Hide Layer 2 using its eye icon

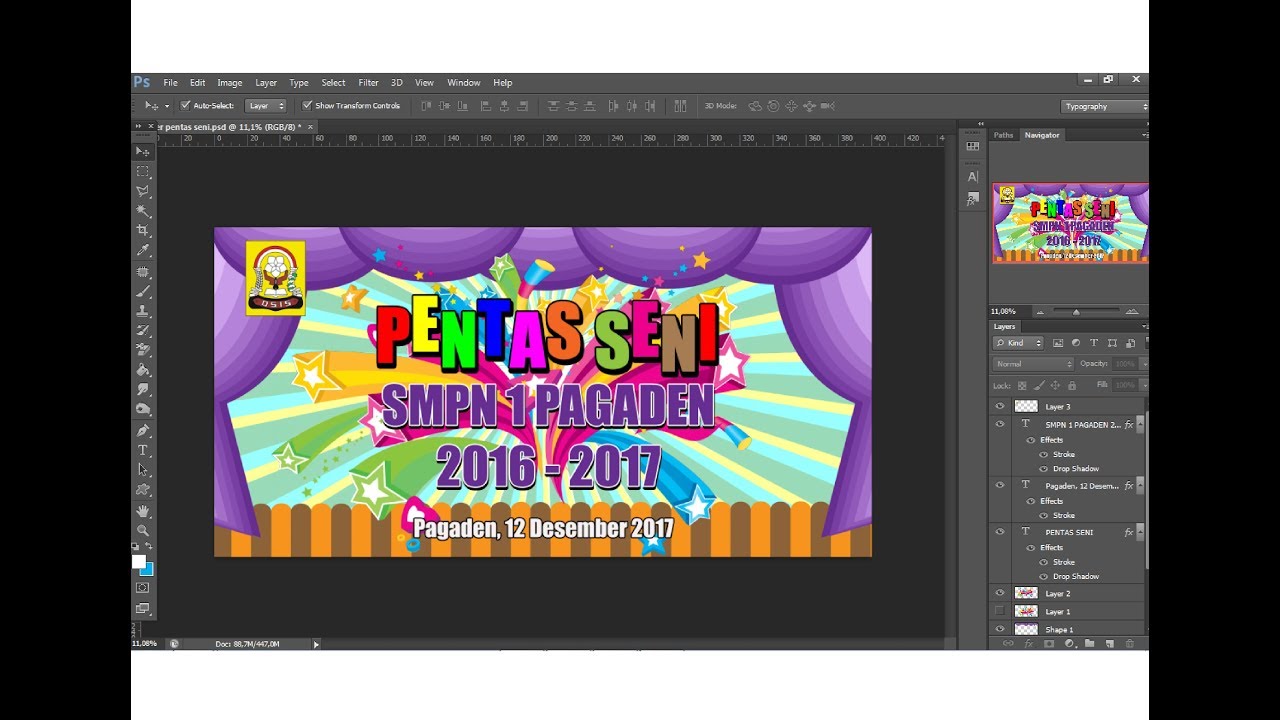999,593
